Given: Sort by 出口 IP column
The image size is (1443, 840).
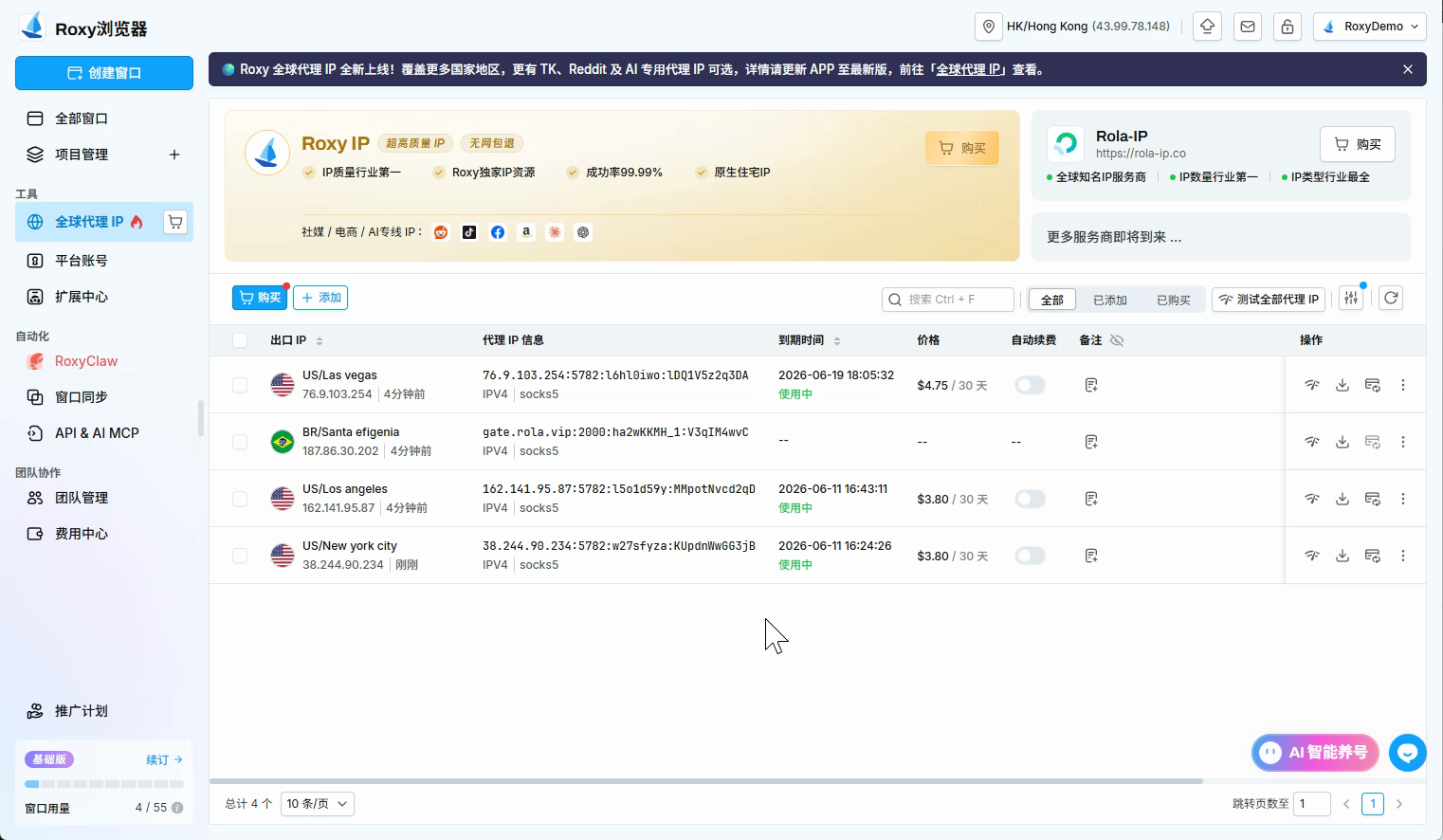Looking at the screenshot, I should click(320, 340).
